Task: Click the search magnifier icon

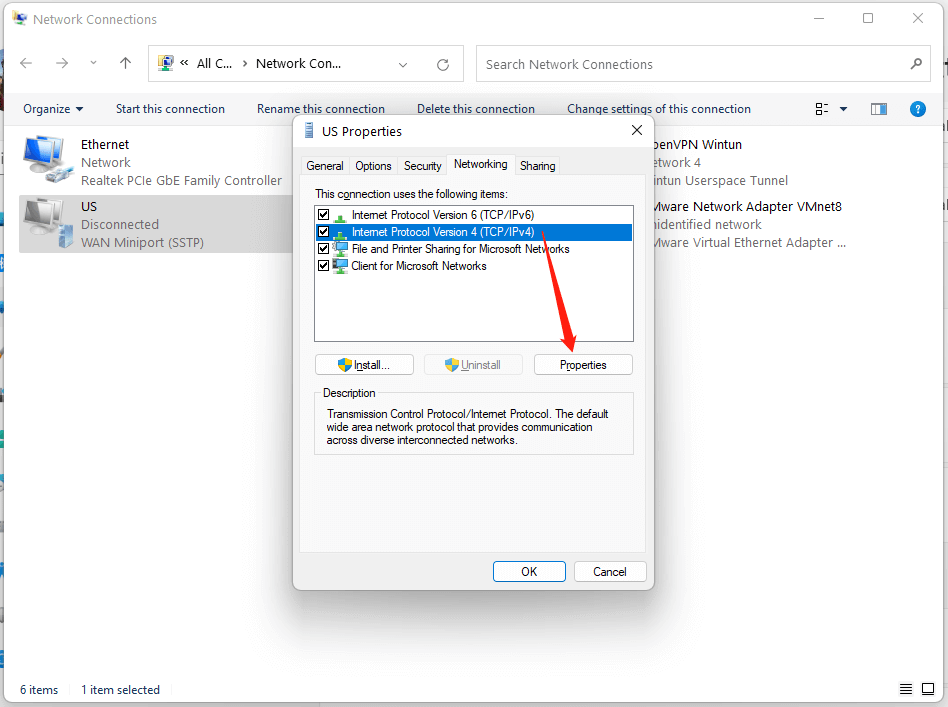Action: [x=916, y=64]
